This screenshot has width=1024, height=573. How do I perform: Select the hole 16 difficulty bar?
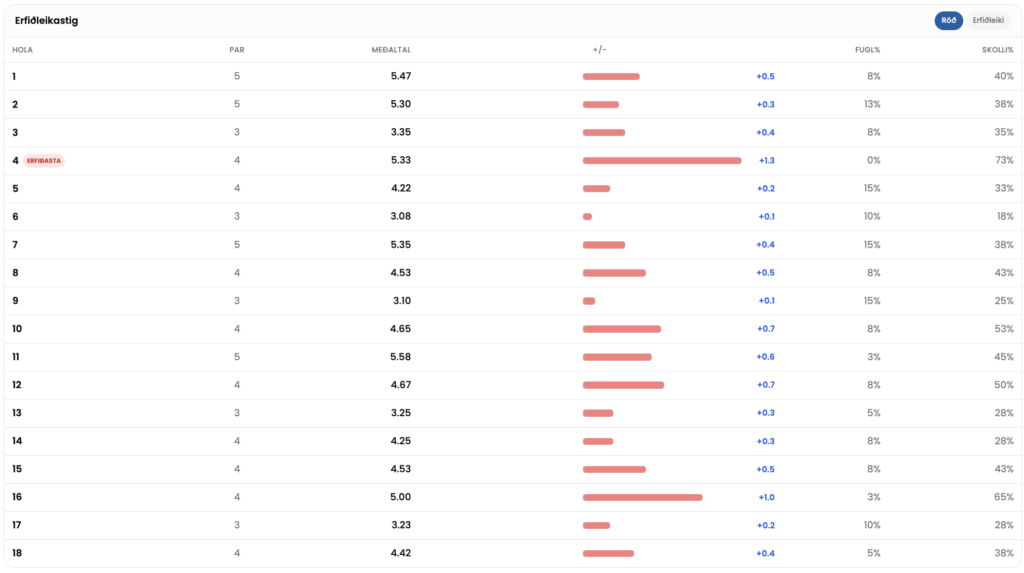(643, 497)
